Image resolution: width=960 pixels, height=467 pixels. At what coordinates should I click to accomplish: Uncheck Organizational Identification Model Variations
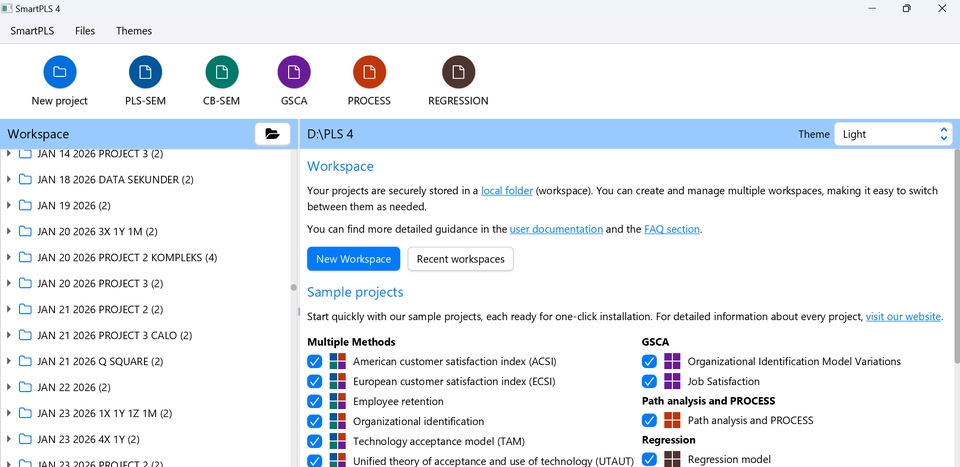pos(650,362)
